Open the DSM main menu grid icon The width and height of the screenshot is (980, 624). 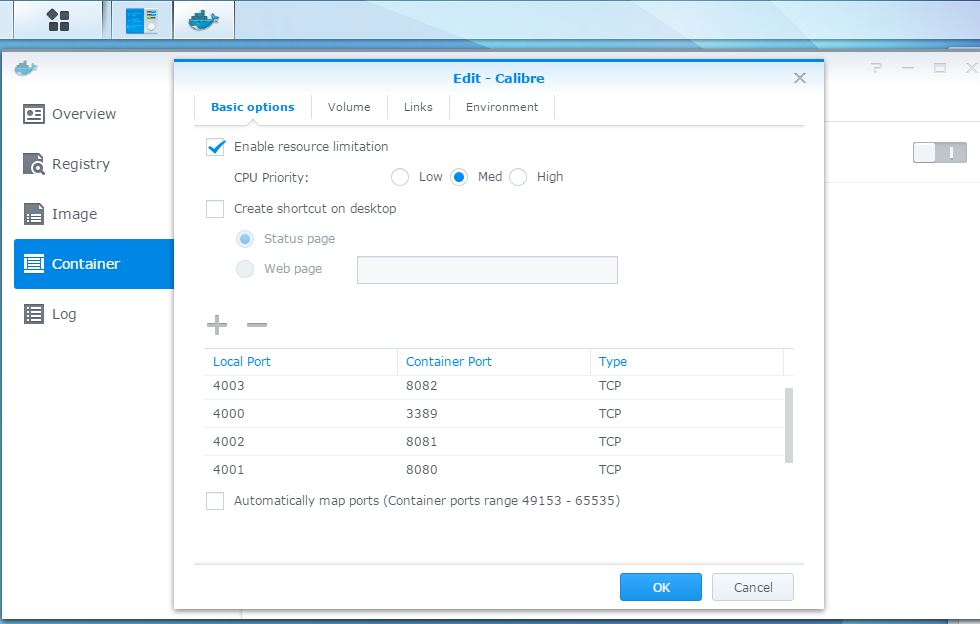coord(58,20)
